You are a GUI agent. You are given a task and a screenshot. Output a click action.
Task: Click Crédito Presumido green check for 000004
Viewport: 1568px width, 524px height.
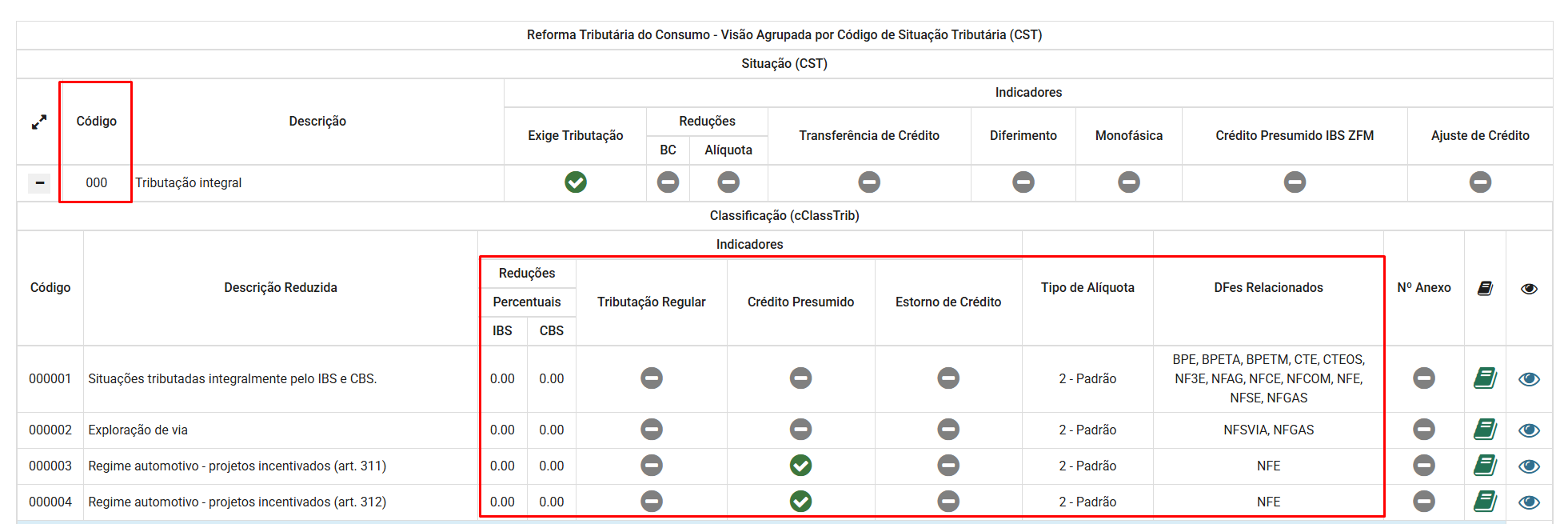[x=800, y=502]
